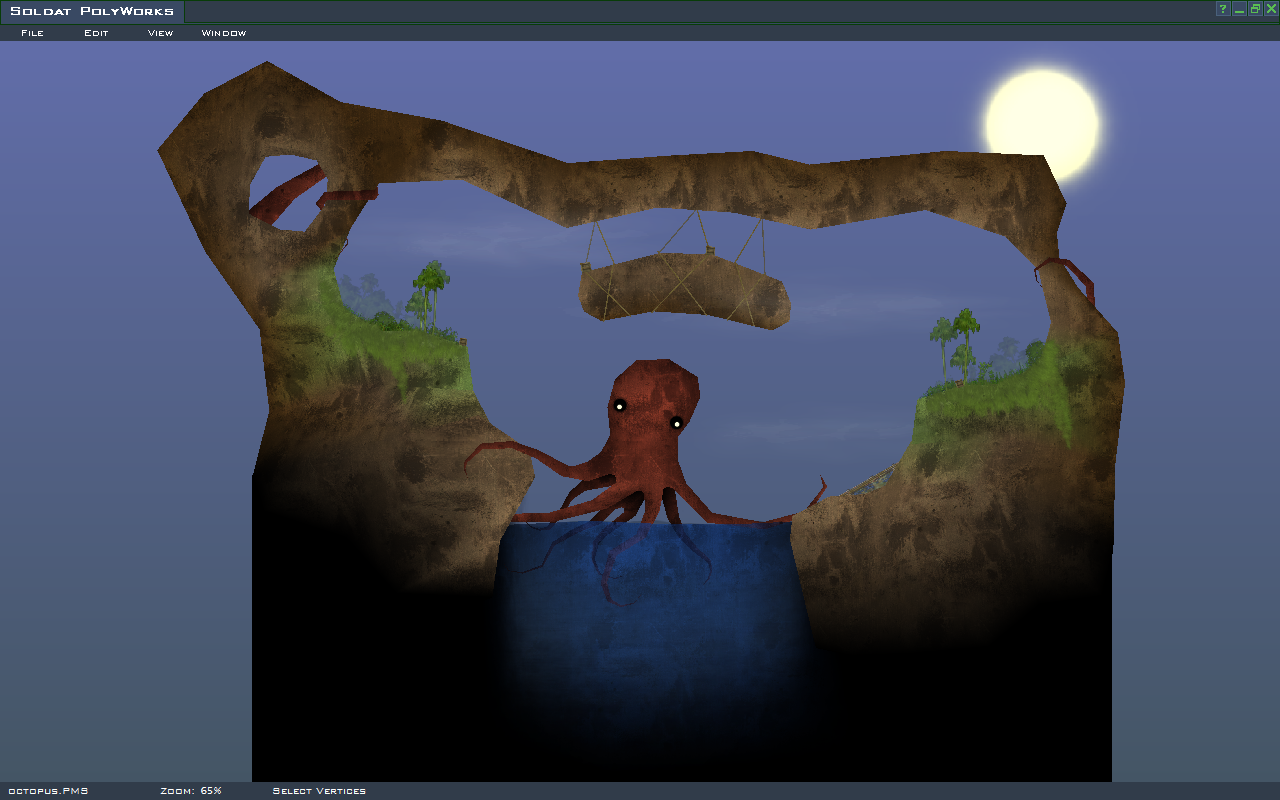The width and height of the screenshot is (1280, 800).
Task: Open the View menu
Action: 160,33
